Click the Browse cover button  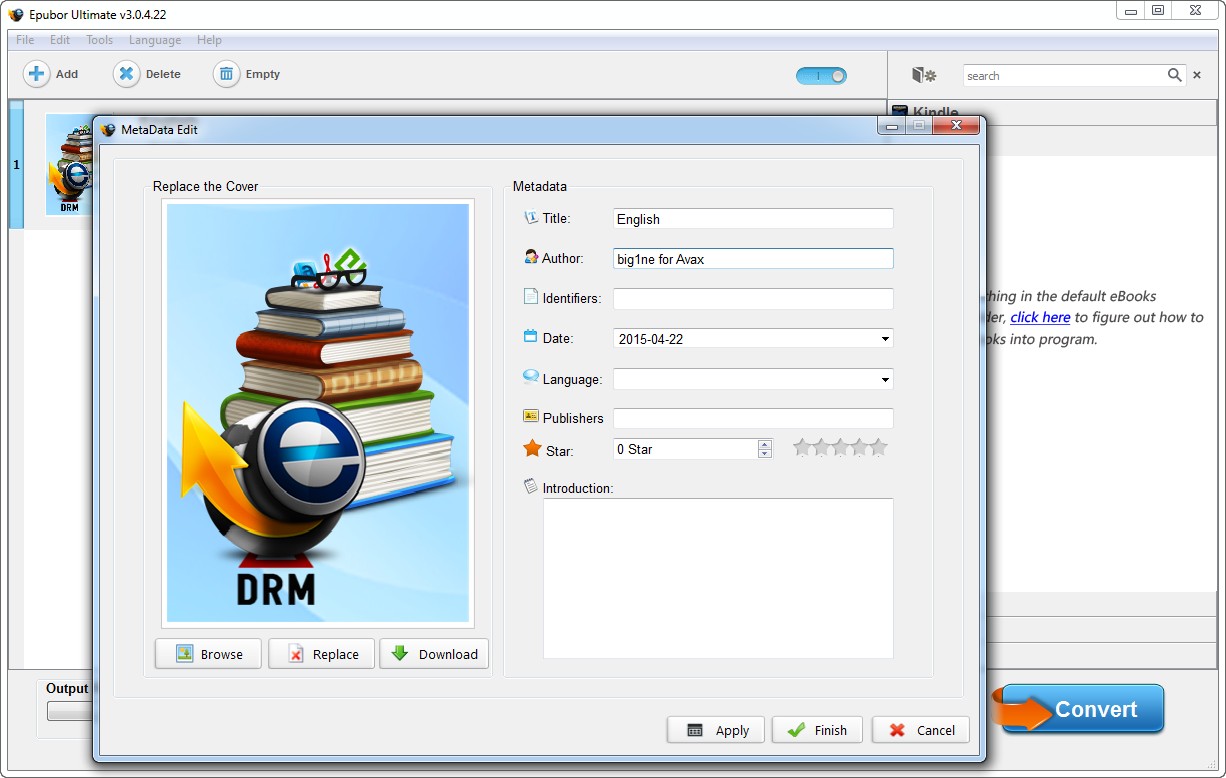(x=208, y=654)
